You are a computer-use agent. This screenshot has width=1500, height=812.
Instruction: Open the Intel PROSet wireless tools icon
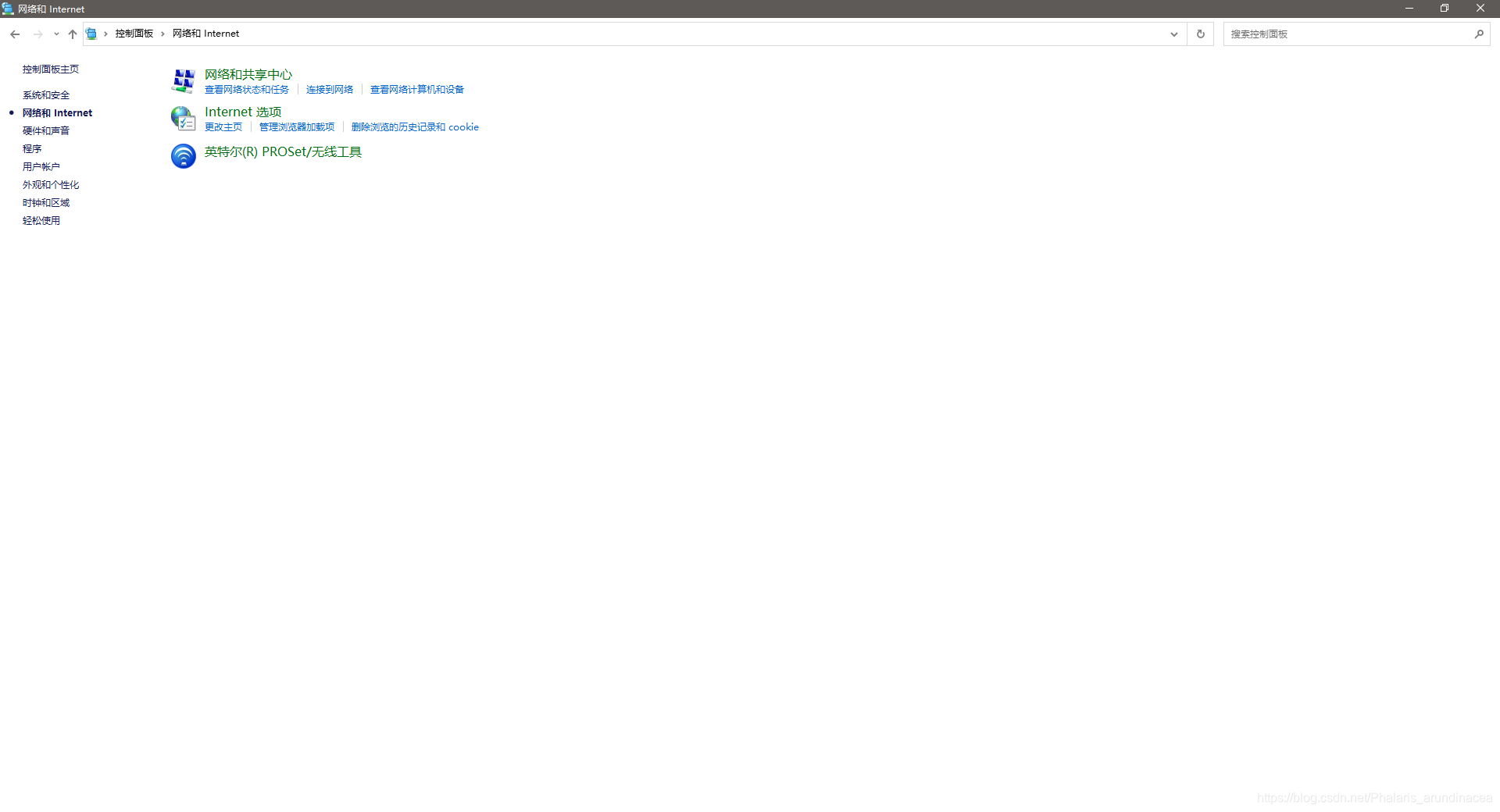click(184, 156)
